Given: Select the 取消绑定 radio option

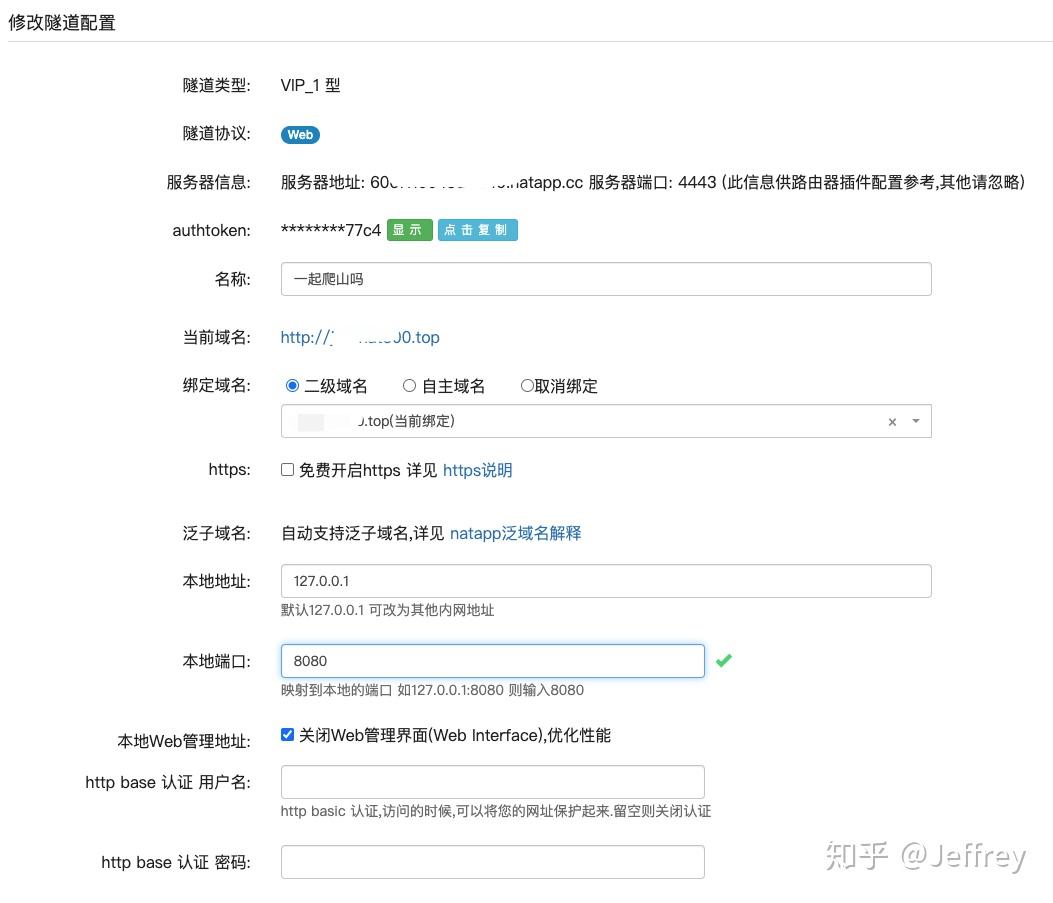Looking at the screenshot, I should [x=528, y=385].
